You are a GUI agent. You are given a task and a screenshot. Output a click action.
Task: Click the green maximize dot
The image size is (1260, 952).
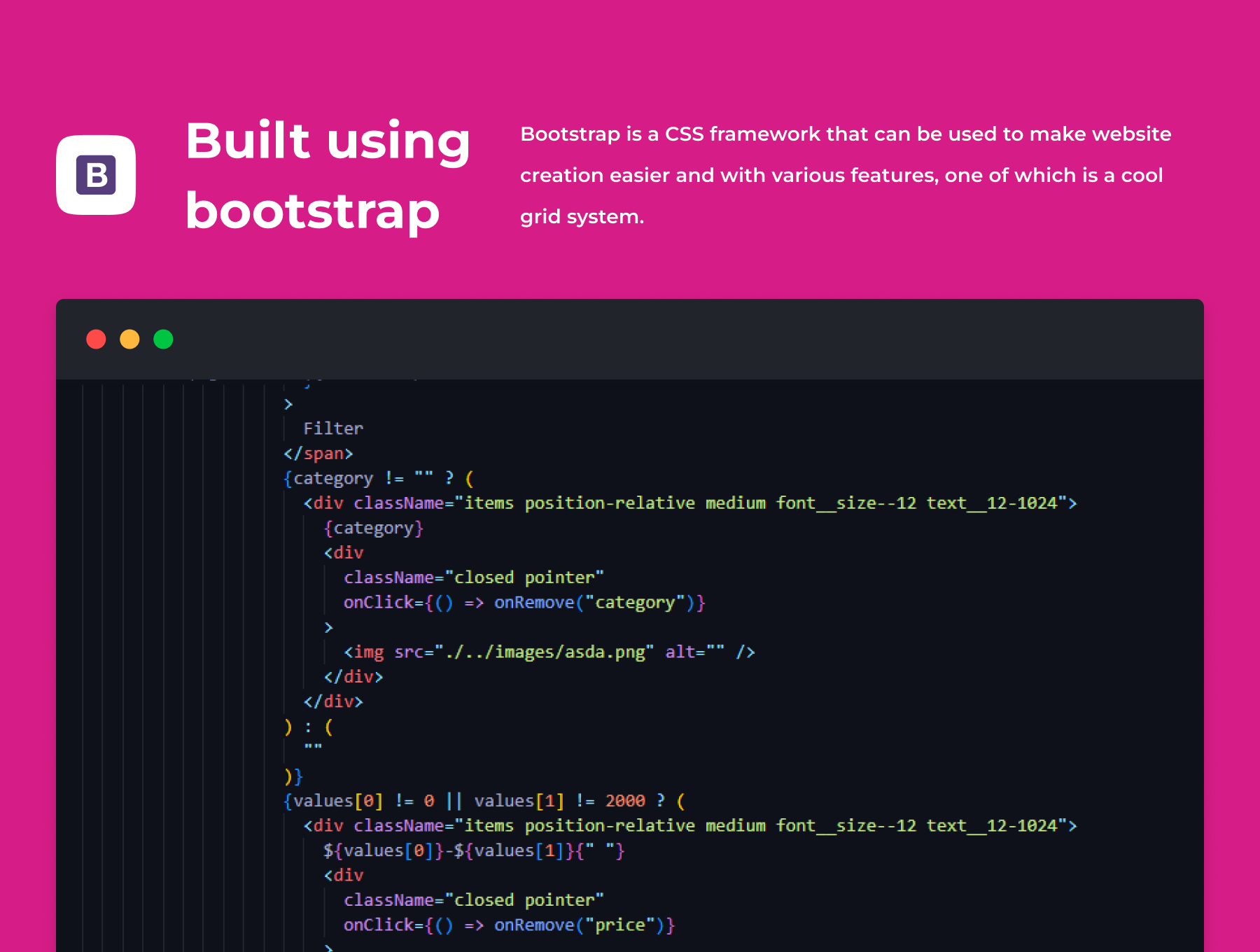(163, 339)
